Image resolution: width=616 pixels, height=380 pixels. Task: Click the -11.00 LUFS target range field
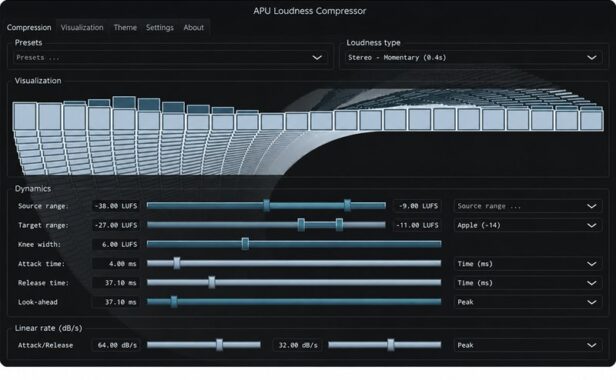[x=417, y=225]
